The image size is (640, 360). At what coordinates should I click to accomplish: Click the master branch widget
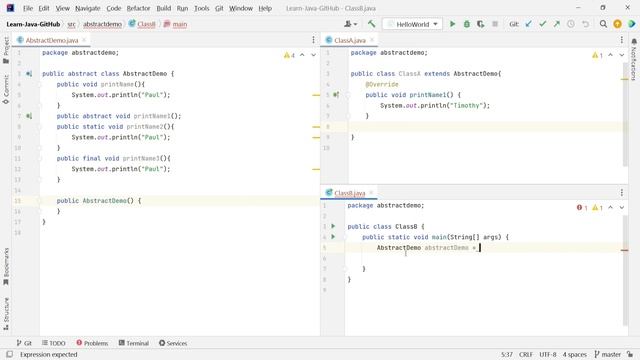click(x=607, y=354)
